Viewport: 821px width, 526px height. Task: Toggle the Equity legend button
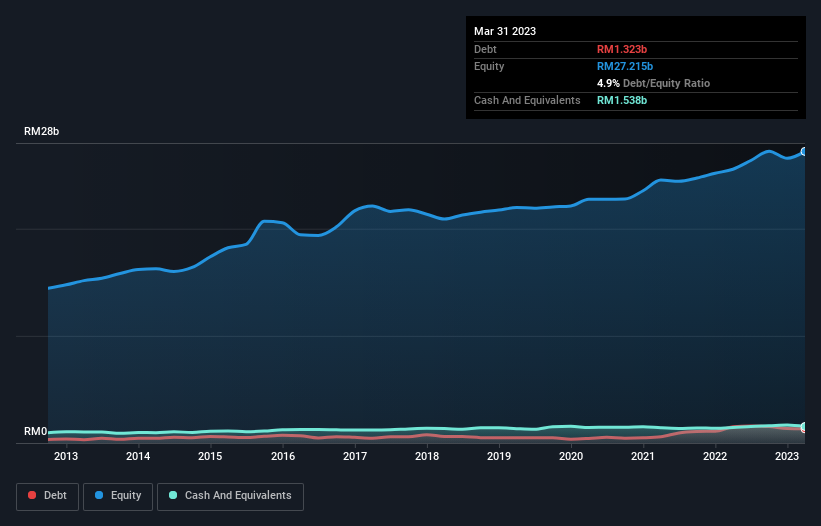click(x=116, y=495)
